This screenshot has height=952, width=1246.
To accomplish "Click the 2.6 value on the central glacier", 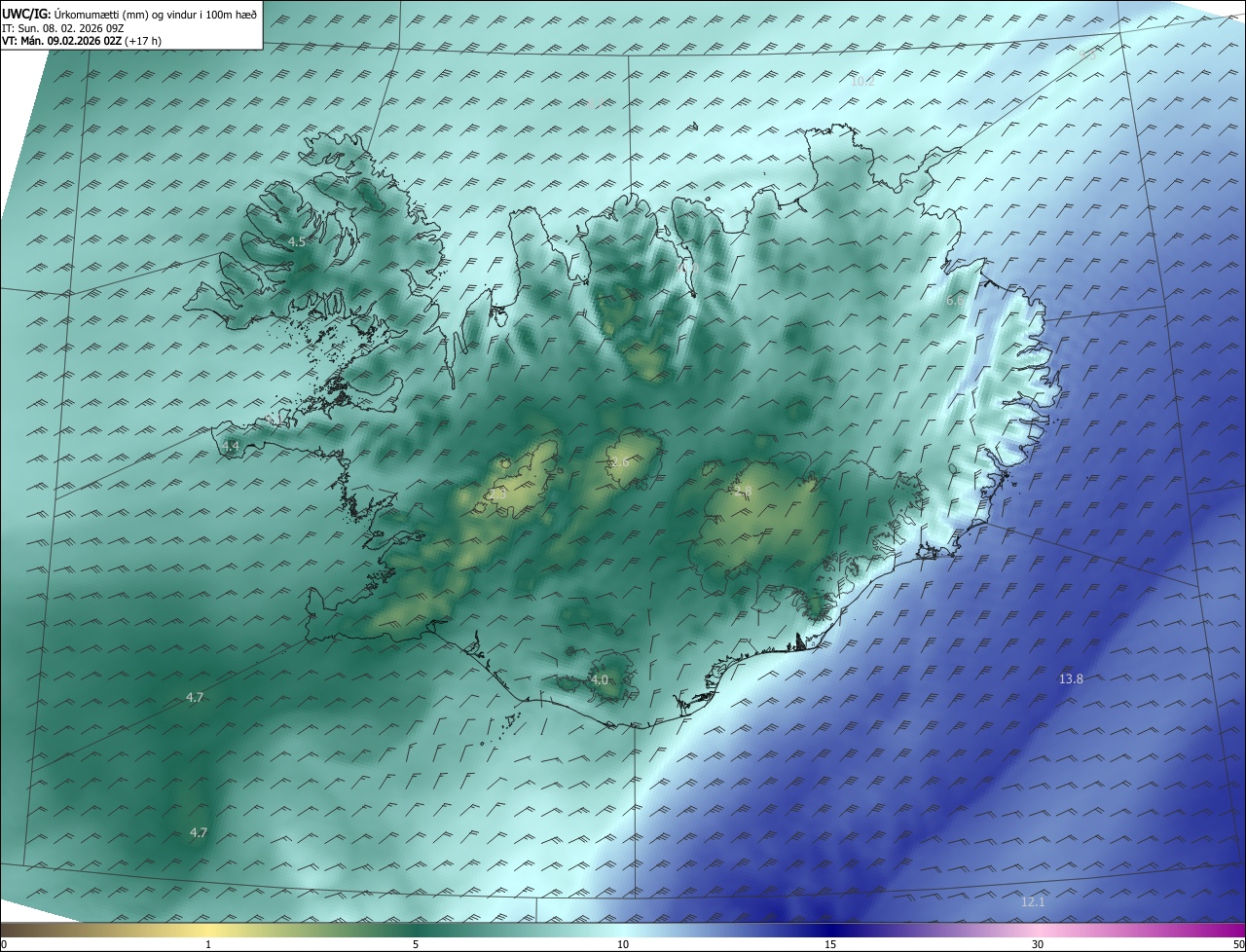I will tap(619, 461).
